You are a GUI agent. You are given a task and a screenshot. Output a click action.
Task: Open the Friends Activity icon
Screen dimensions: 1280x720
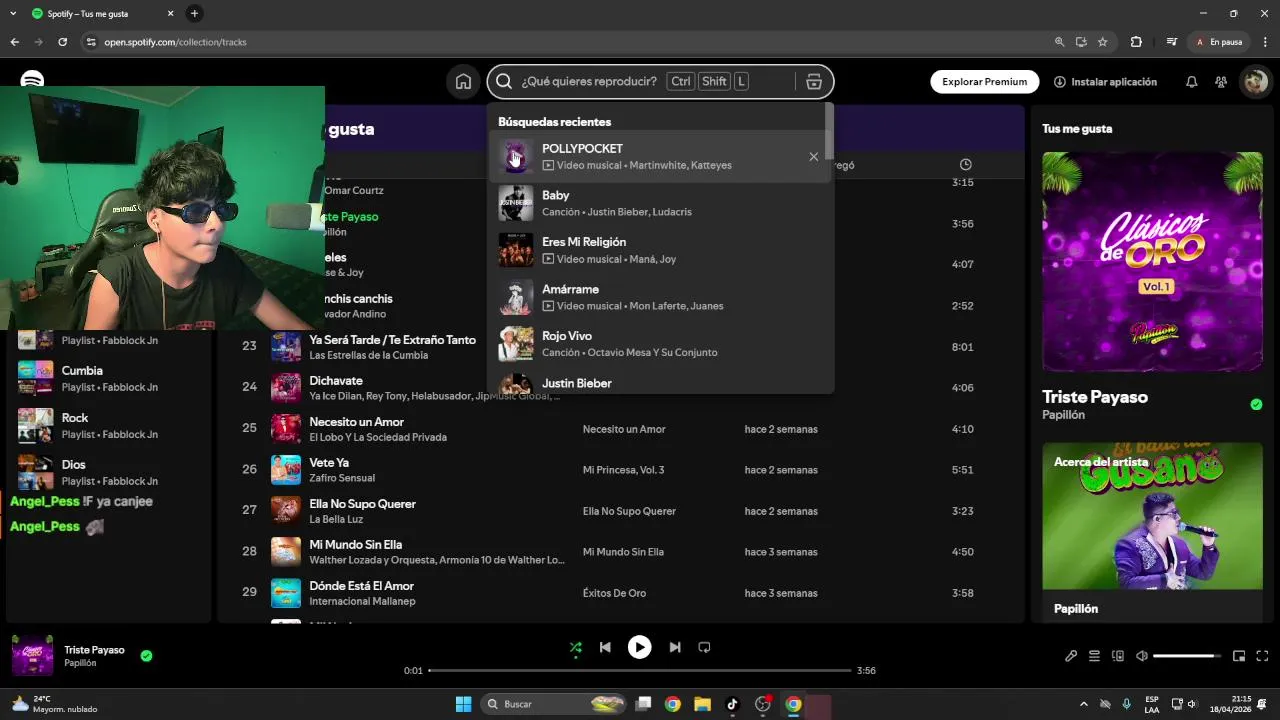point(1221,82)
